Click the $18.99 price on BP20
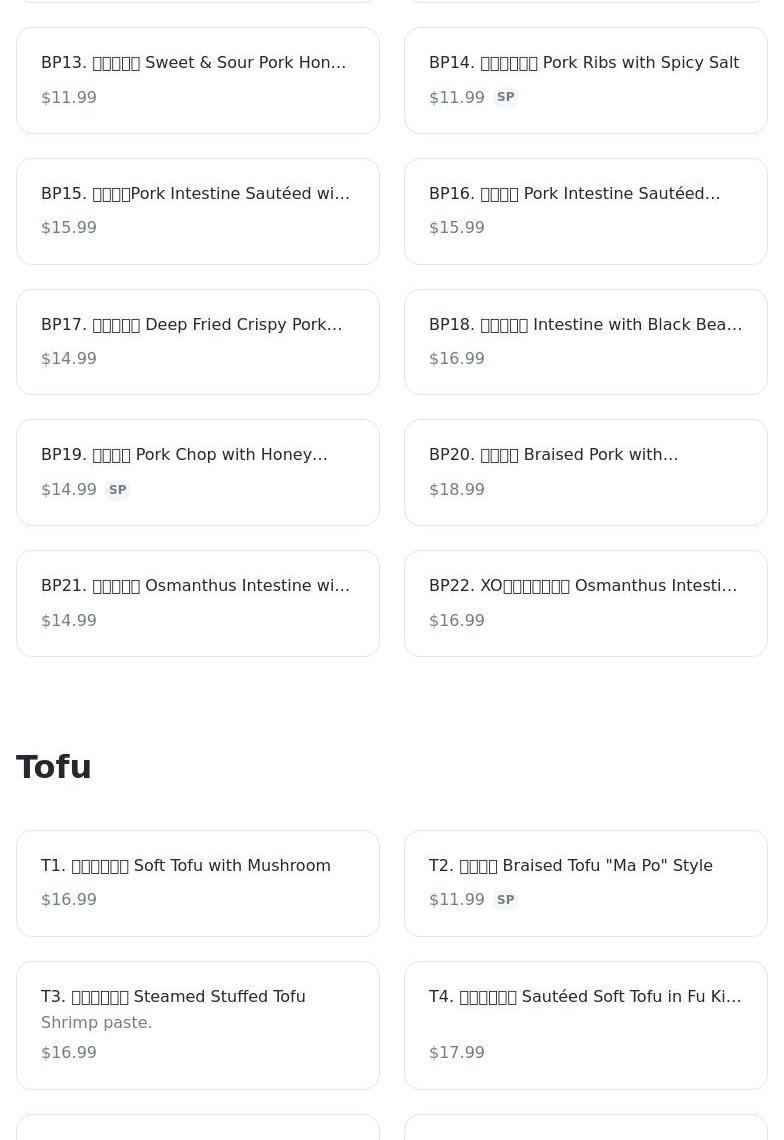Image resolution: width=784 pixels, height=1140 pixels. coord(457,490)
